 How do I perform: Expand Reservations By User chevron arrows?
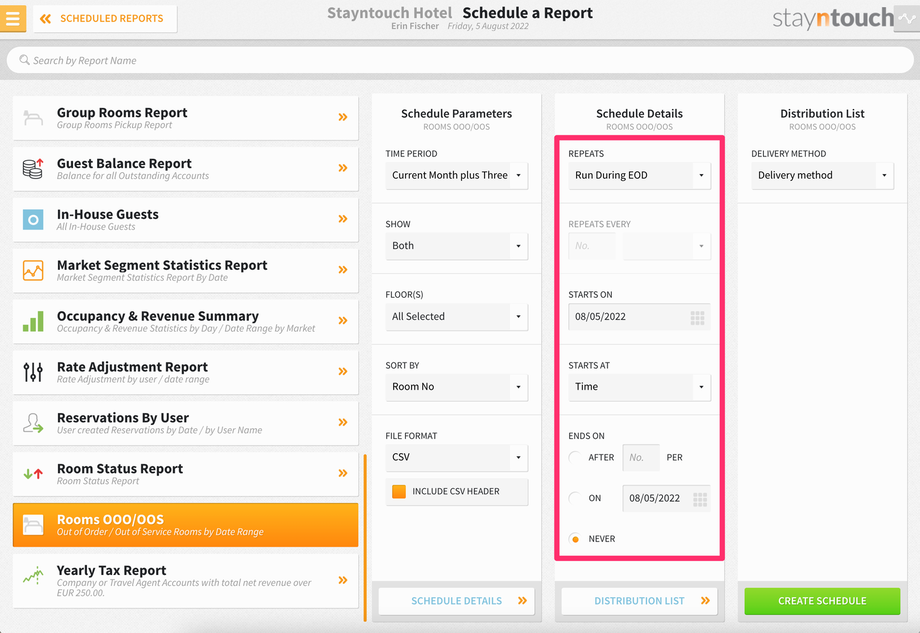343,422
